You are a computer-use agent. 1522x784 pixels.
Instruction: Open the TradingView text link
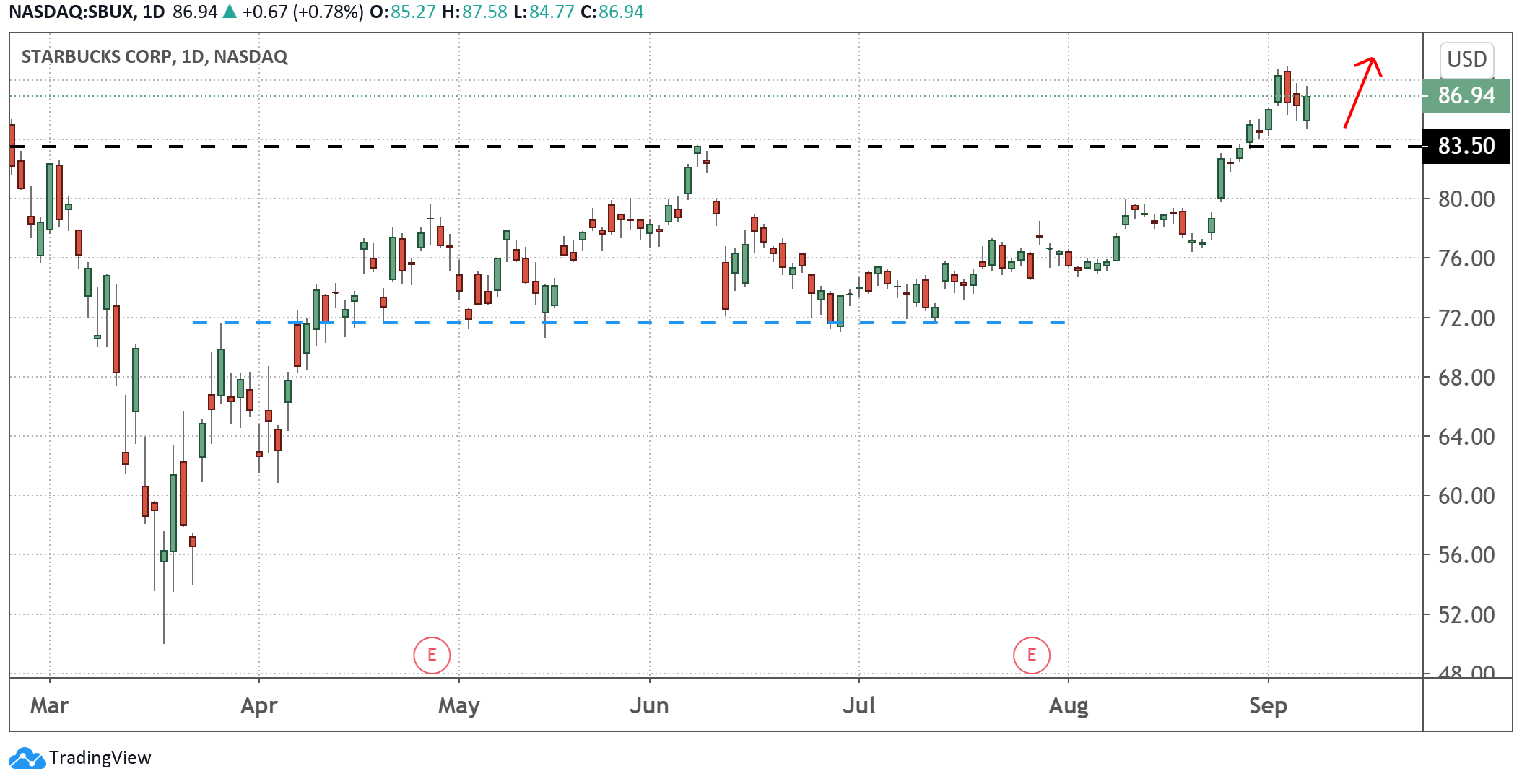click(x=100, y=758)
